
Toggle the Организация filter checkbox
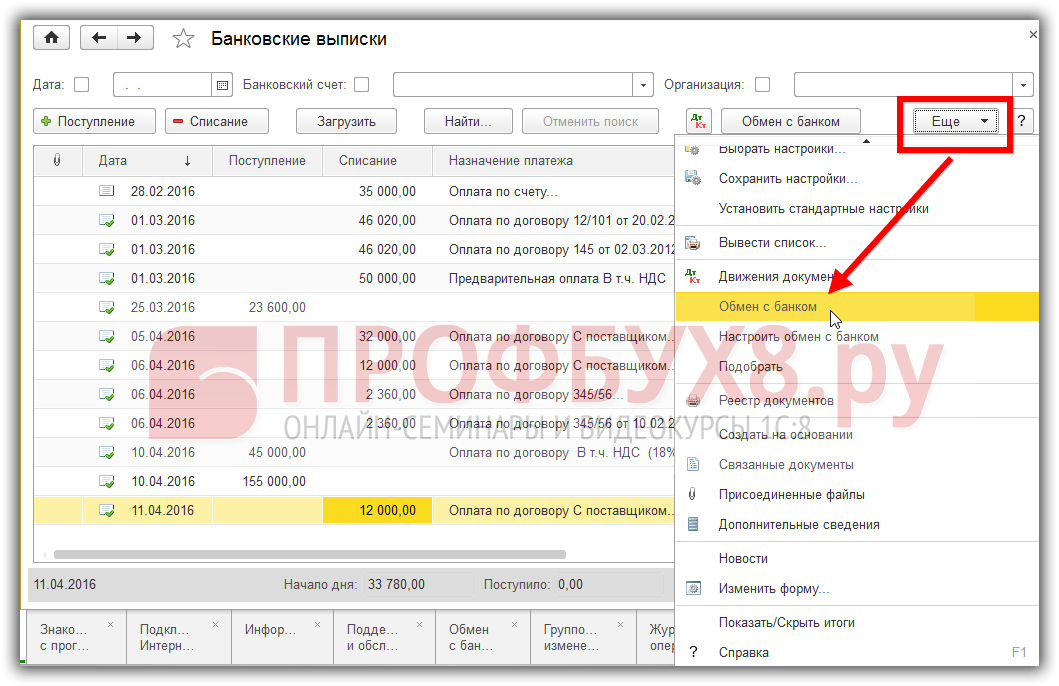click(x=763, y=84)
